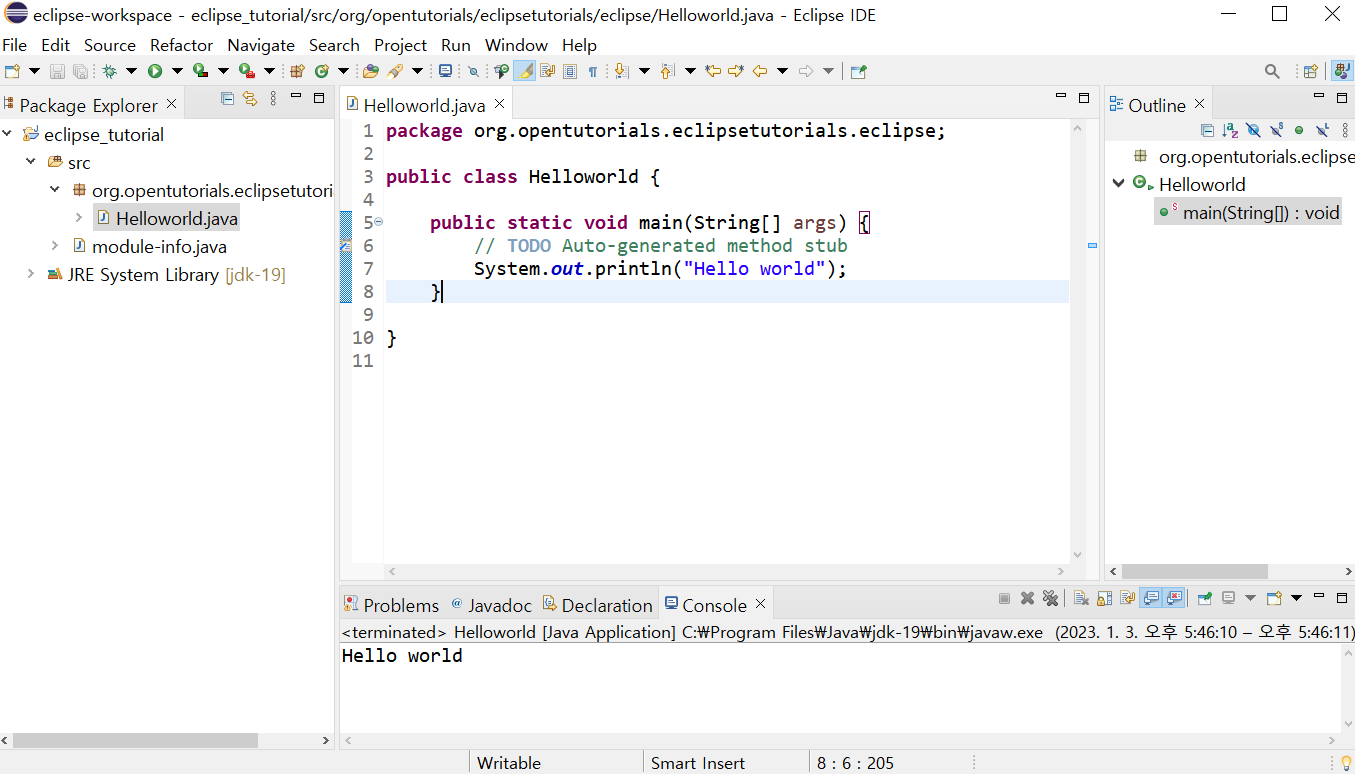The image size is (1355, 774).
Task: Close the Outline view tab
Action: tap(1199, 104)
